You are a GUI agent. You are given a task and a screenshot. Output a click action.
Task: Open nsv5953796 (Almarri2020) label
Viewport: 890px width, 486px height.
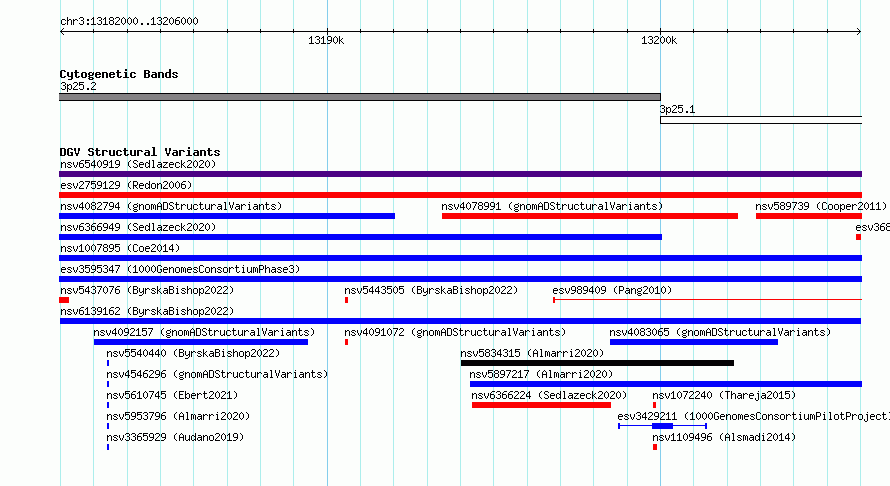point(178,416)
